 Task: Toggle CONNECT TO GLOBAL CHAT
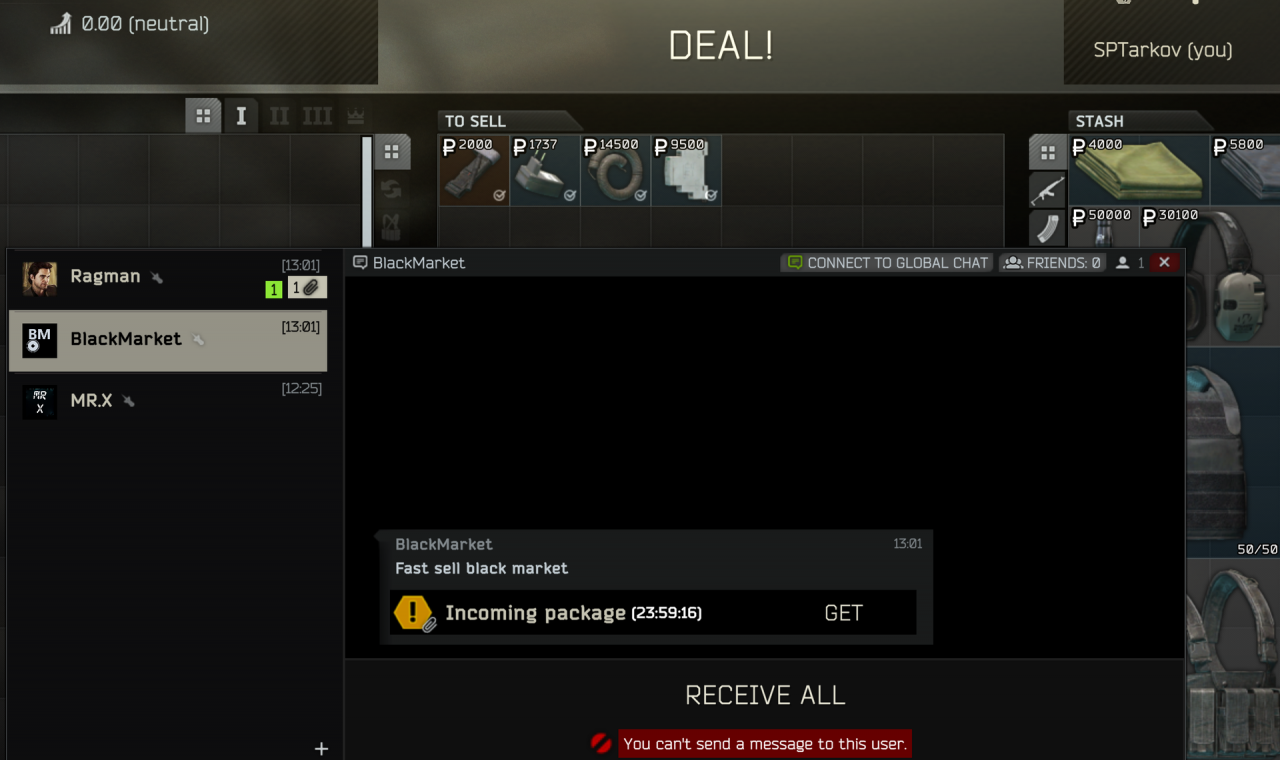[x=886, y=263]
